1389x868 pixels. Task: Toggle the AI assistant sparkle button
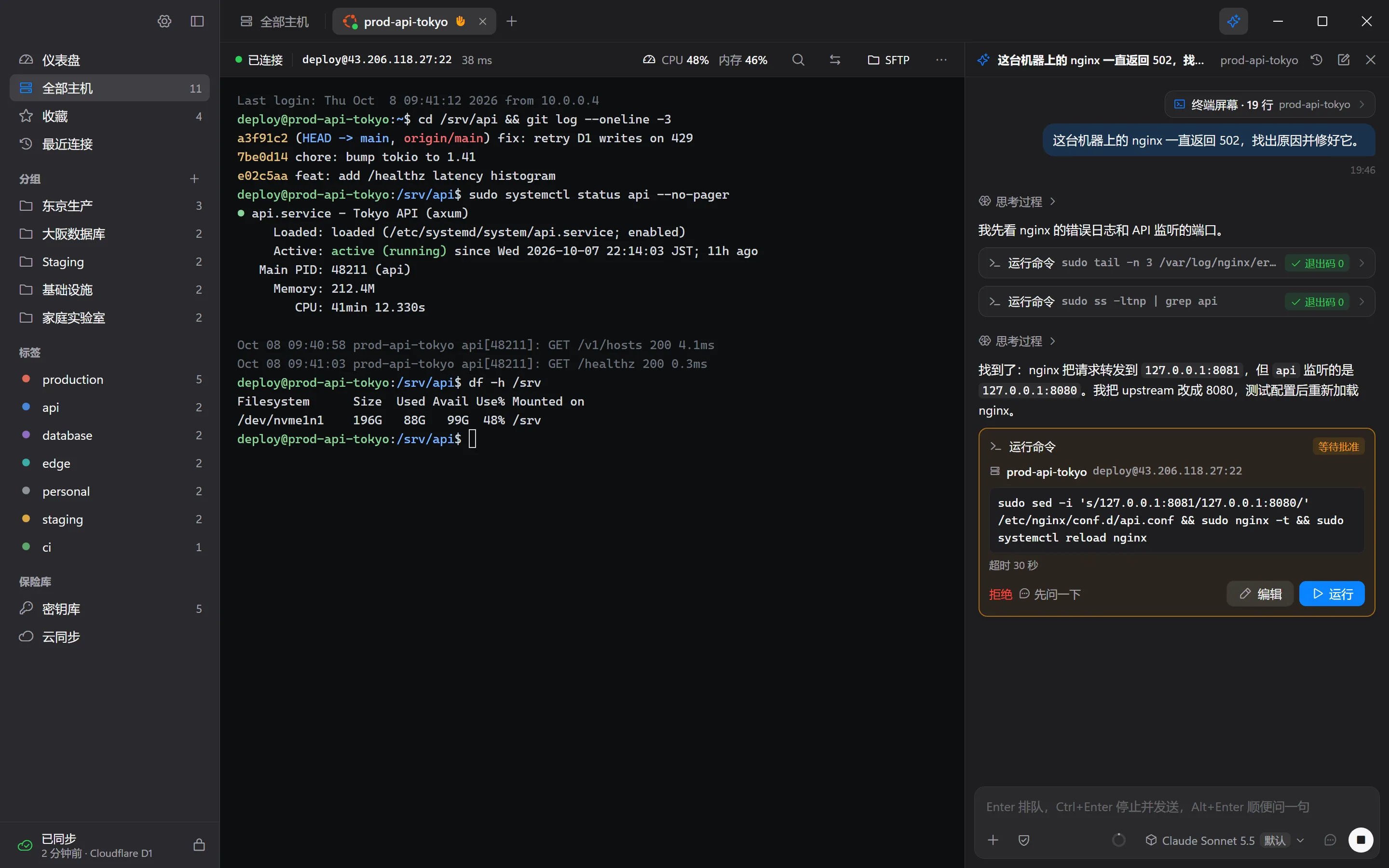[1233, 21]
